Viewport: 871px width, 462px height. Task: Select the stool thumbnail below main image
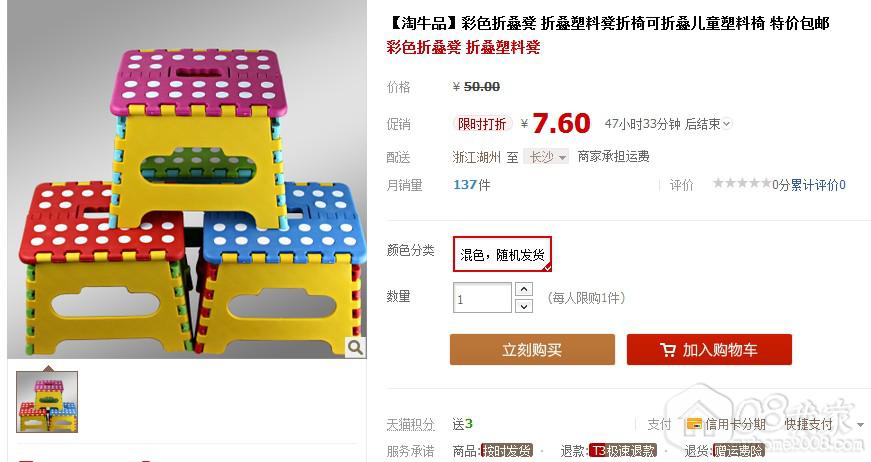pyautogui.click(x=47, y=402)
